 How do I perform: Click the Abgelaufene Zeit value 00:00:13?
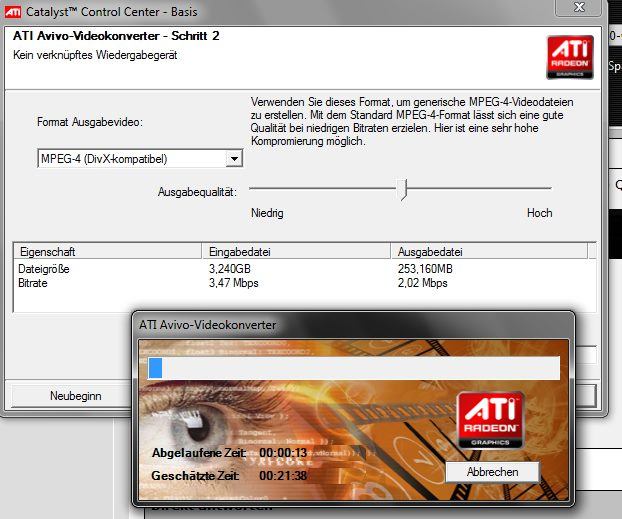(x=283, y=453)
